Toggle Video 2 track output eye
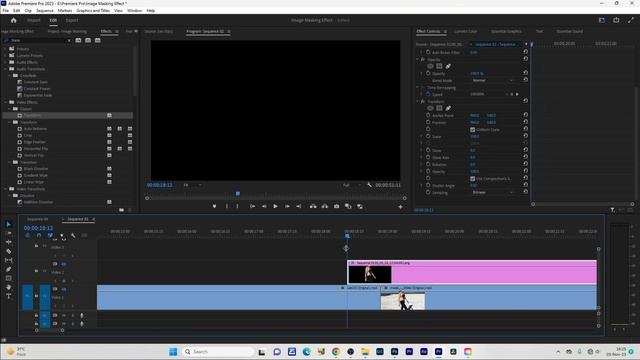This screenshot has height=360, width=640. [64, 264]
